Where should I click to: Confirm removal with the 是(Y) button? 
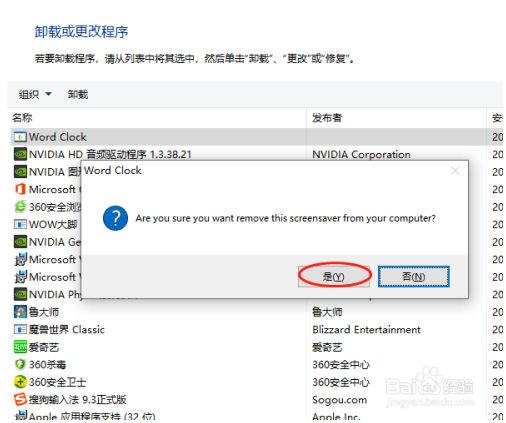(x=334, y=276)
